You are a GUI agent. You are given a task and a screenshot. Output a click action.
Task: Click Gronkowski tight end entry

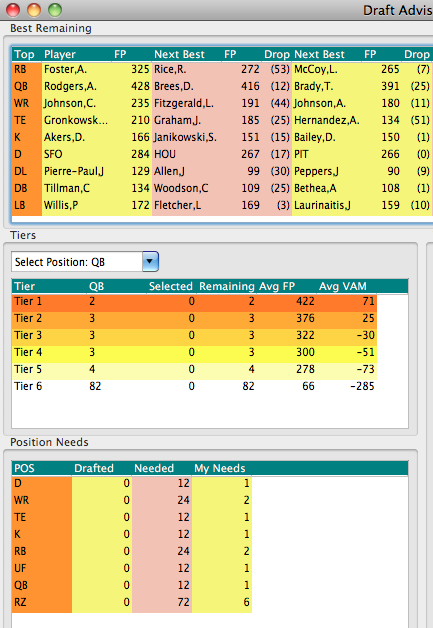(x=76, y=120)
